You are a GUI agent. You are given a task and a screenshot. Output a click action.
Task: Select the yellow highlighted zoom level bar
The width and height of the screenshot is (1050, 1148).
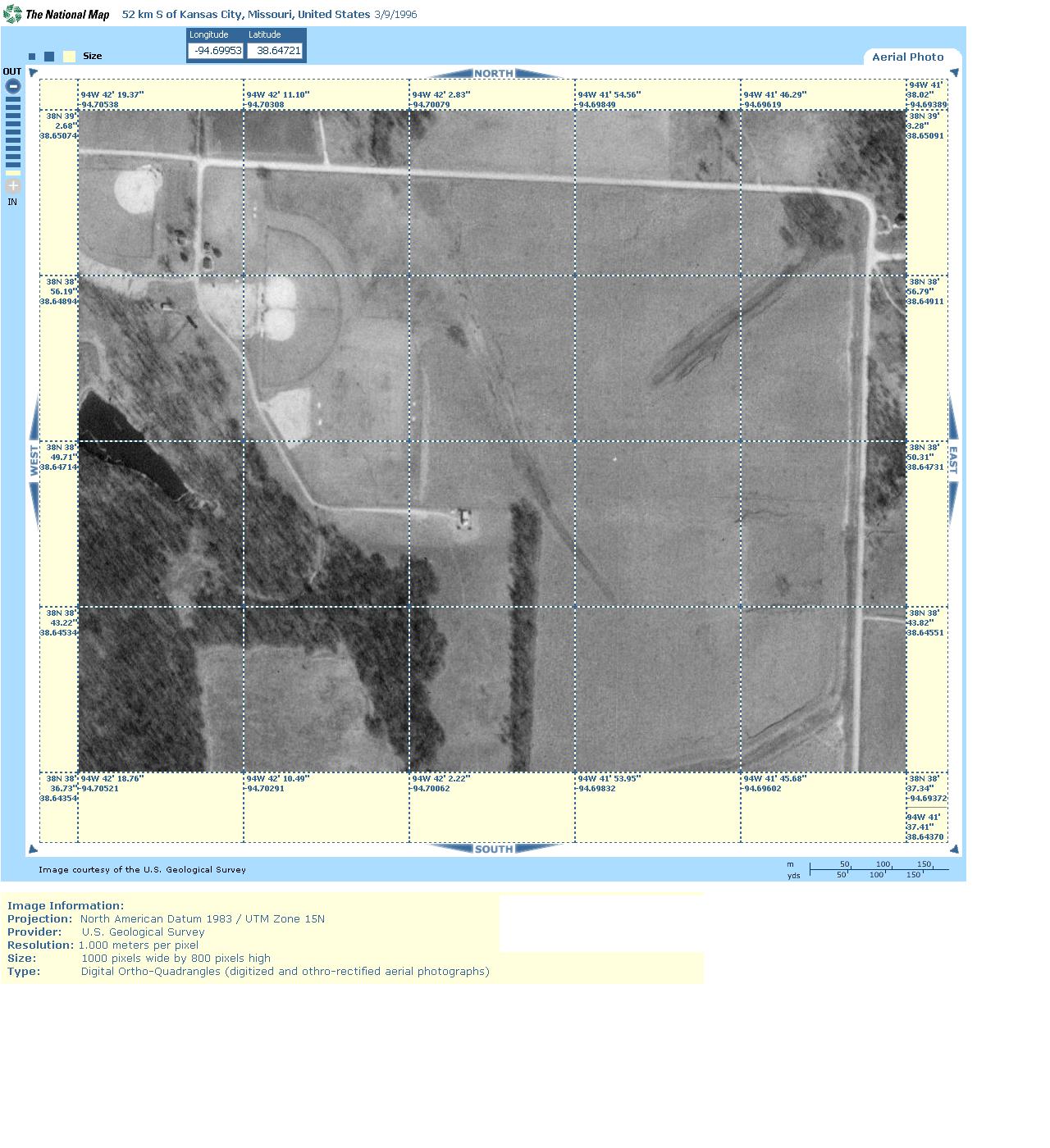(12, 173)
